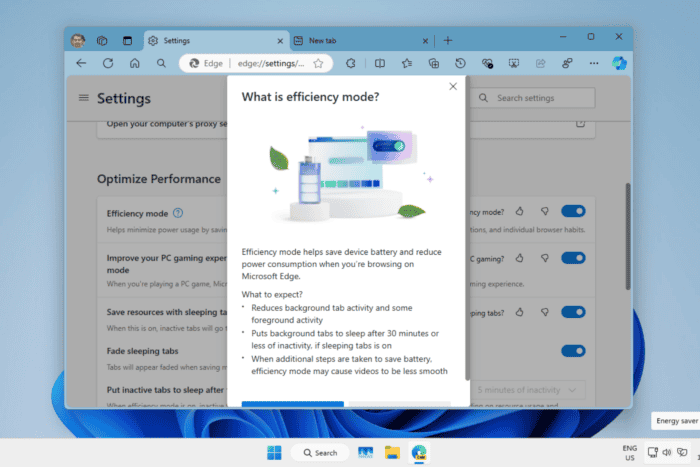Image resolution: width=700 pixels, height=467 pixels.
Task: Switch to the Settings tab
Action: 217,41
